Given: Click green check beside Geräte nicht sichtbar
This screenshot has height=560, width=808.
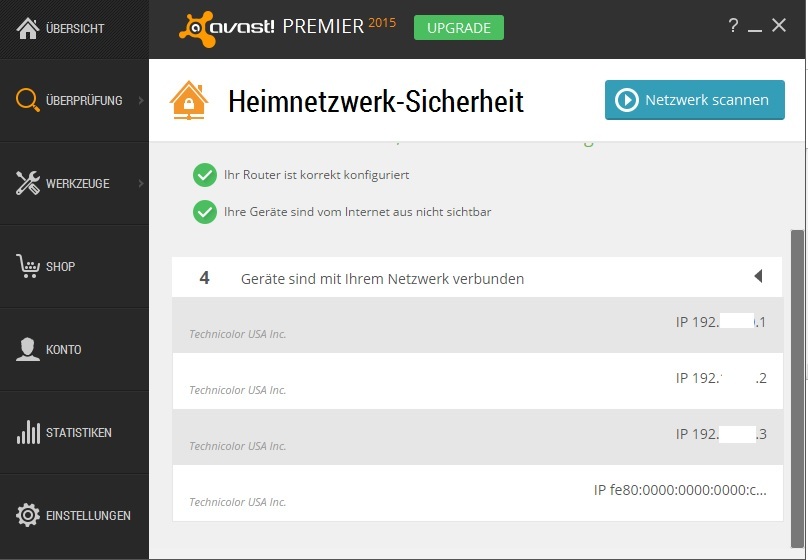Looking at the screenshot, I should 205,212.
